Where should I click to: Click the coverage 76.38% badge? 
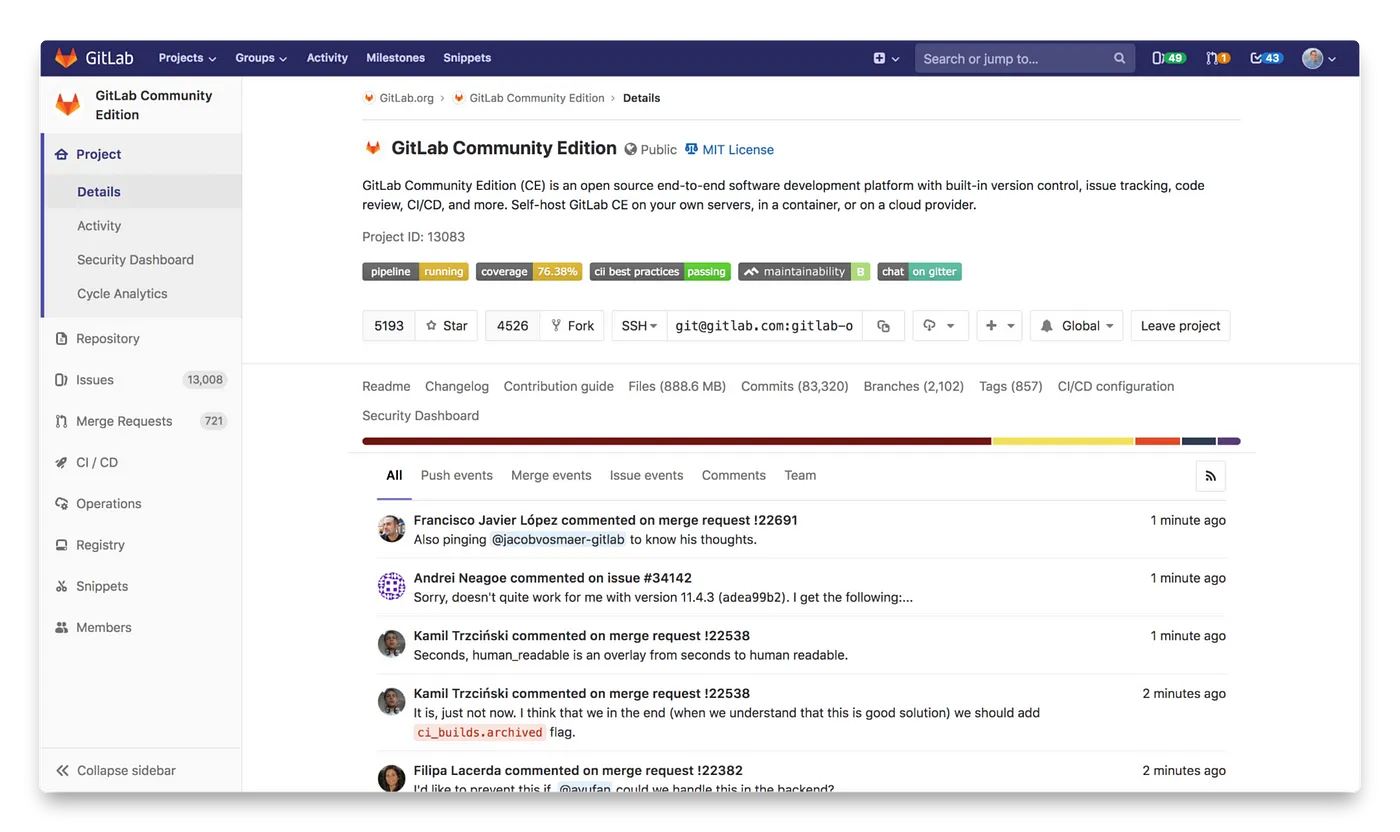point(528,271)
